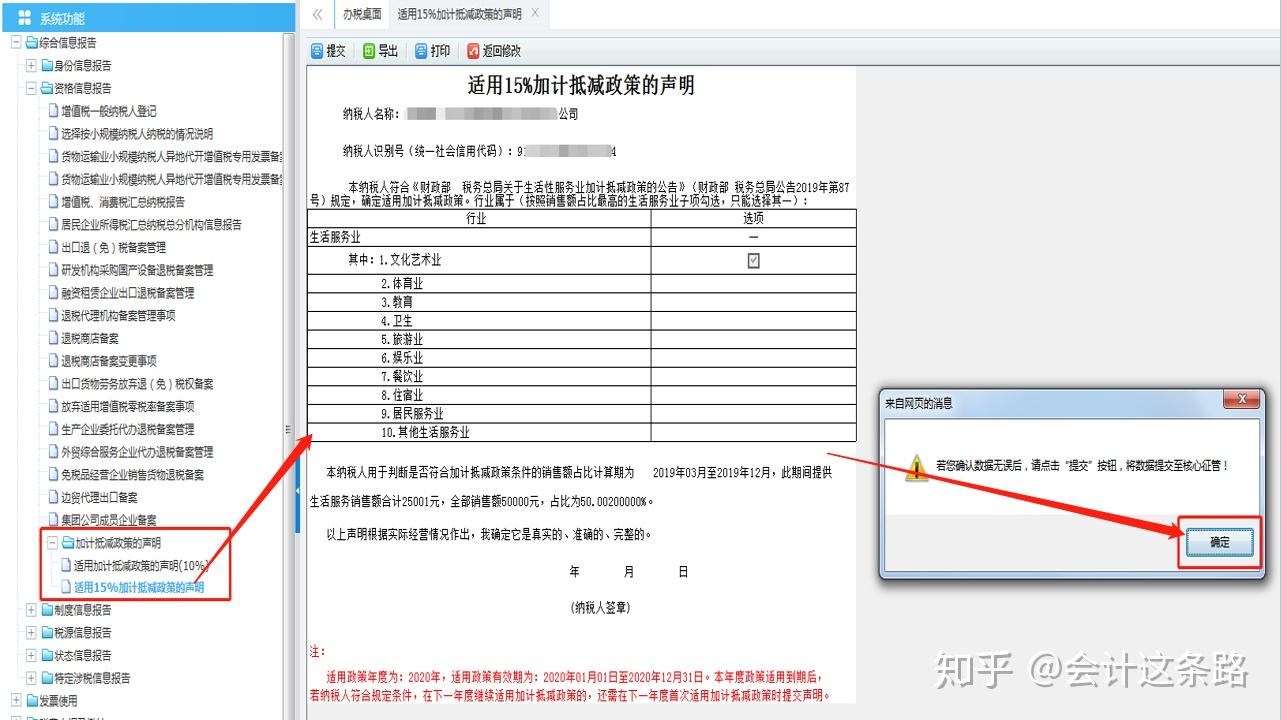Open 居民企业所得税汇总纳税总分机构信息报告

(x=151, y=224)
